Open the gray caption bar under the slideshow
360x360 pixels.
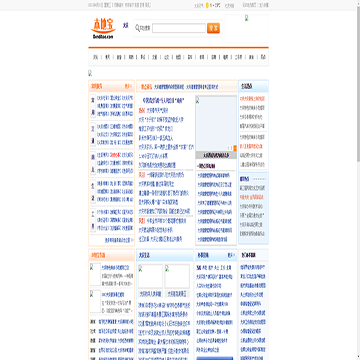[x=216, y=155]
